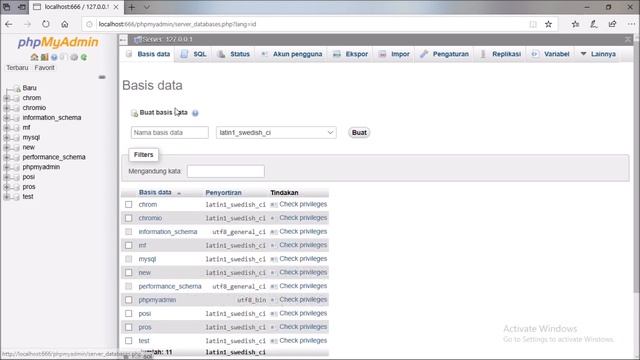Open the log out icon in sidebar

(44, 57)
